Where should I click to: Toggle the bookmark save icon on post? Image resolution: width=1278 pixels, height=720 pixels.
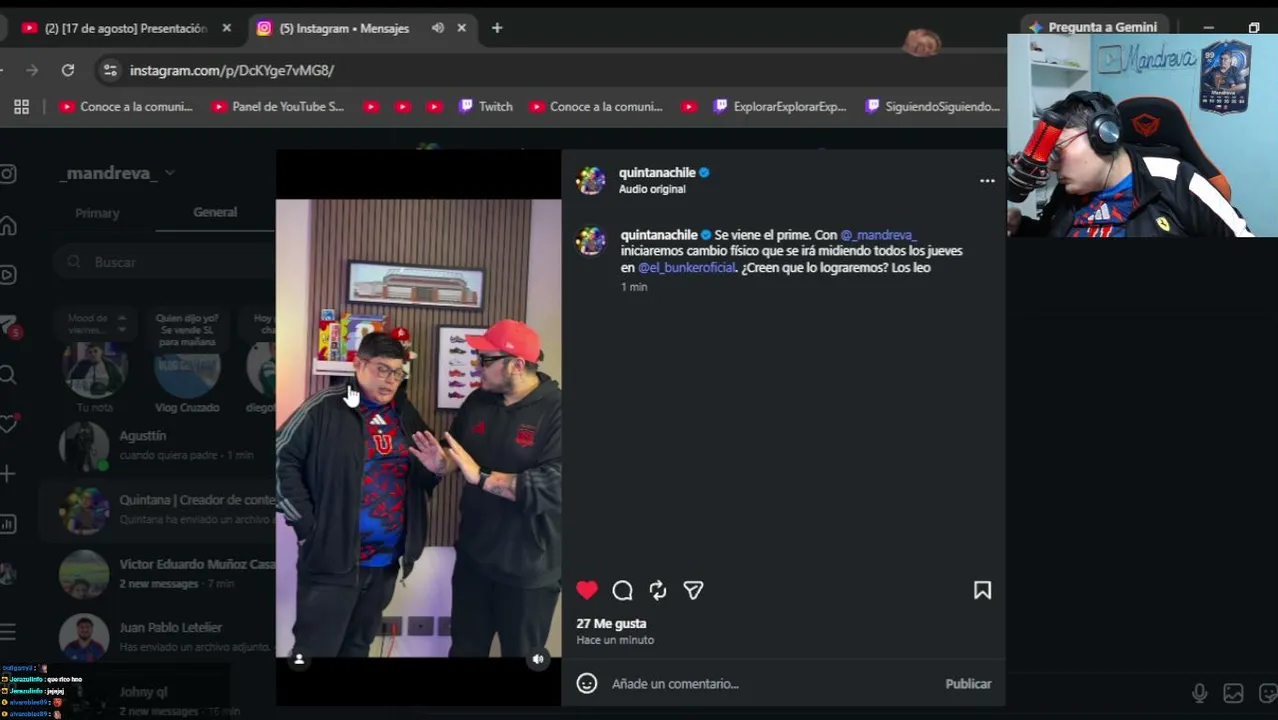(x=982, y=591)
